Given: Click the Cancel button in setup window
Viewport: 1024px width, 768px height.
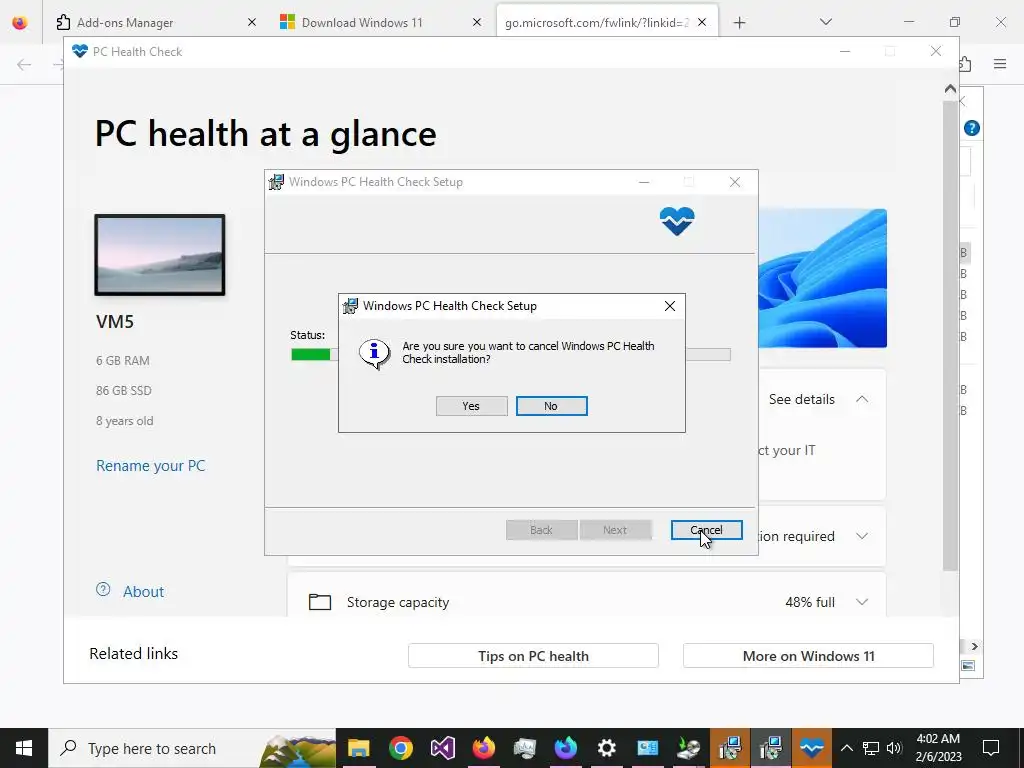Looking at the screenshot, I should click(x=706, y=530).
